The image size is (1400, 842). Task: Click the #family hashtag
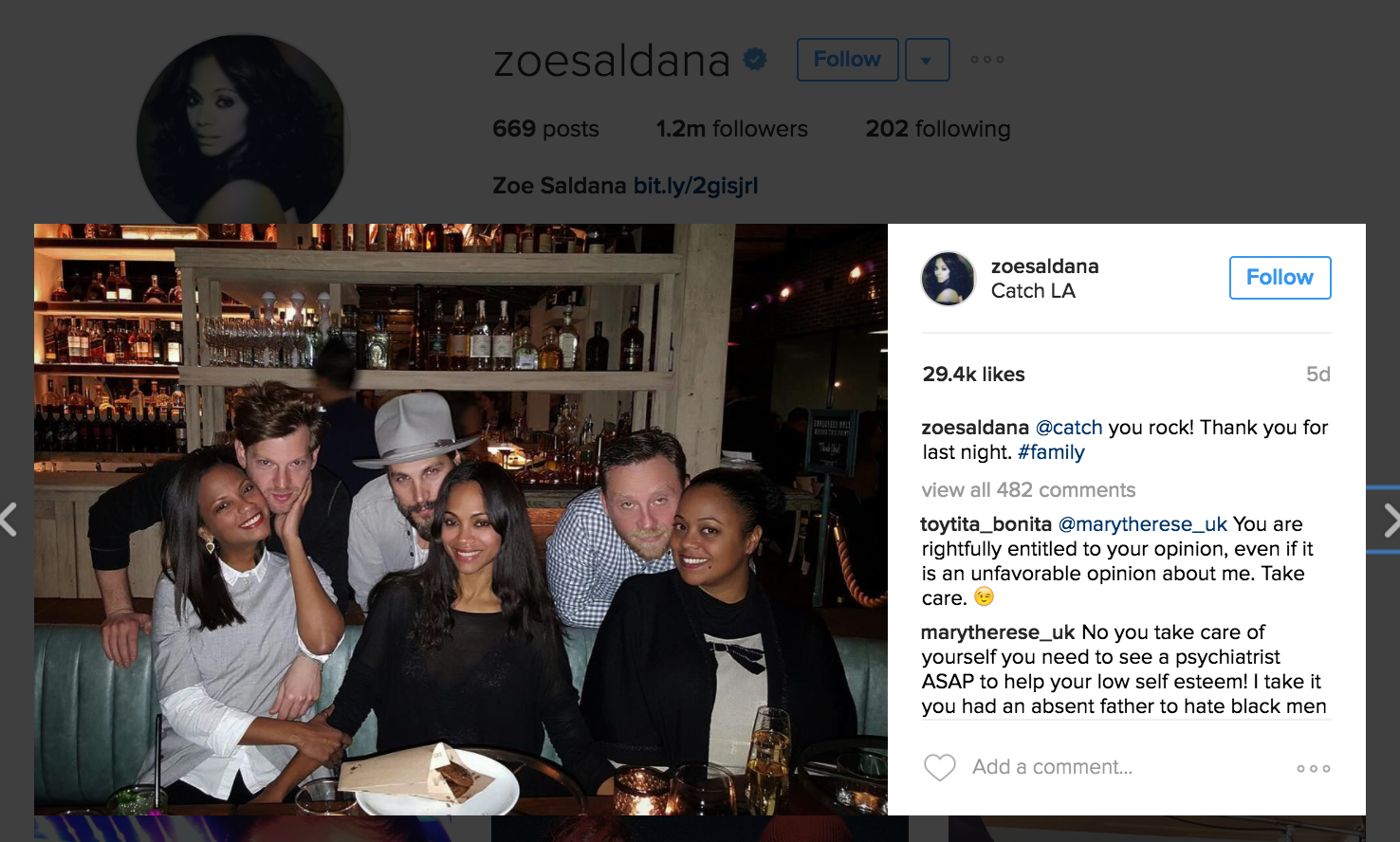1051,452
